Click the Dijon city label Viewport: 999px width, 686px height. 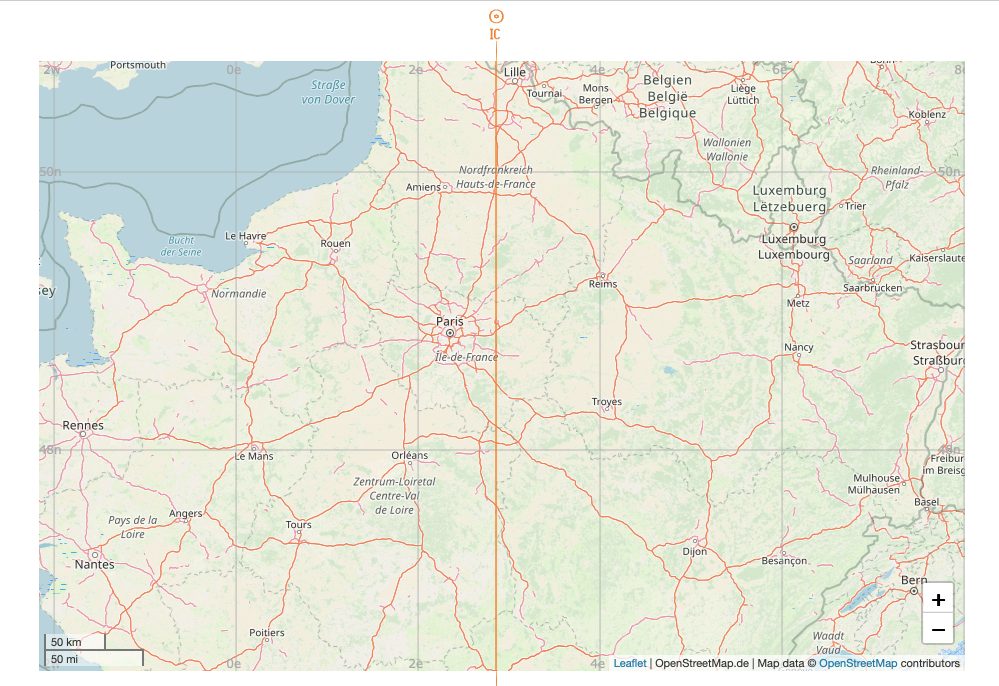[x=694, y=552]
